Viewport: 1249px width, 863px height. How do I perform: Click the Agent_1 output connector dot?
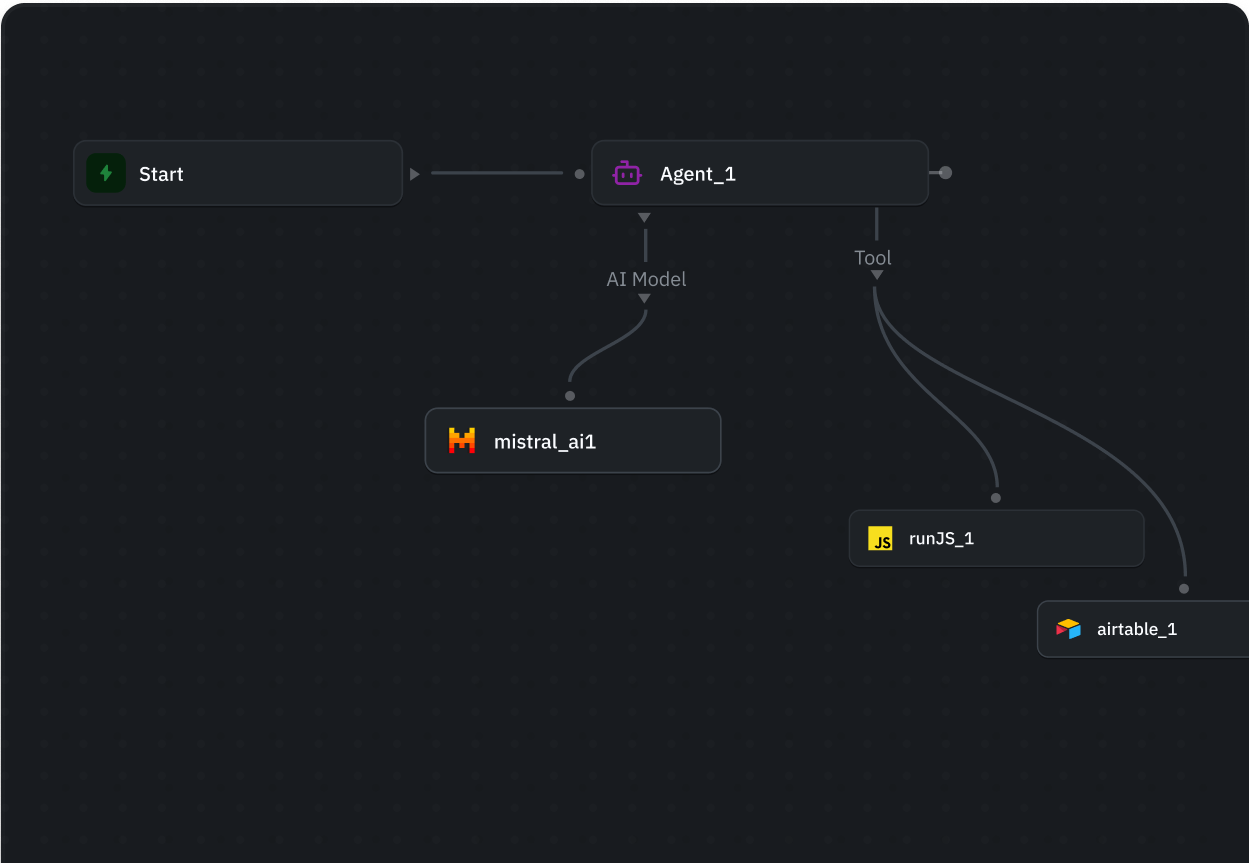coord(945,173)
